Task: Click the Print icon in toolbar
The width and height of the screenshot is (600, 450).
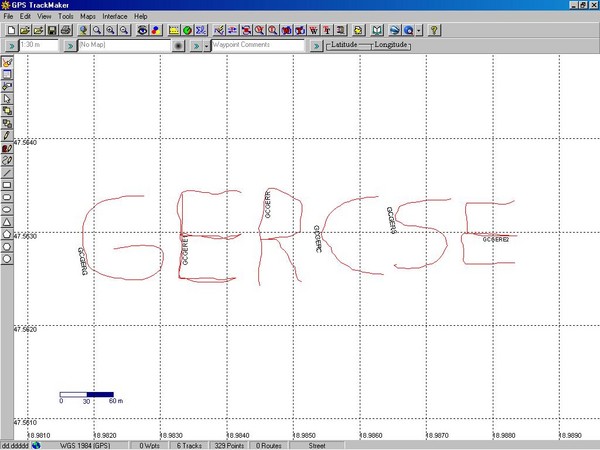Action: 65,31
